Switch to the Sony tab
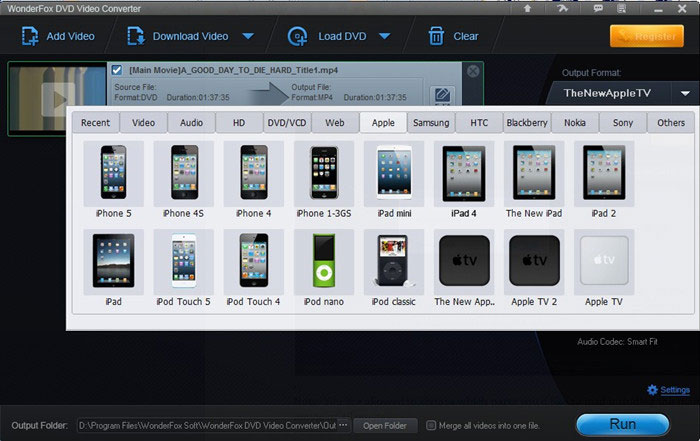 [x=623, y=123]
